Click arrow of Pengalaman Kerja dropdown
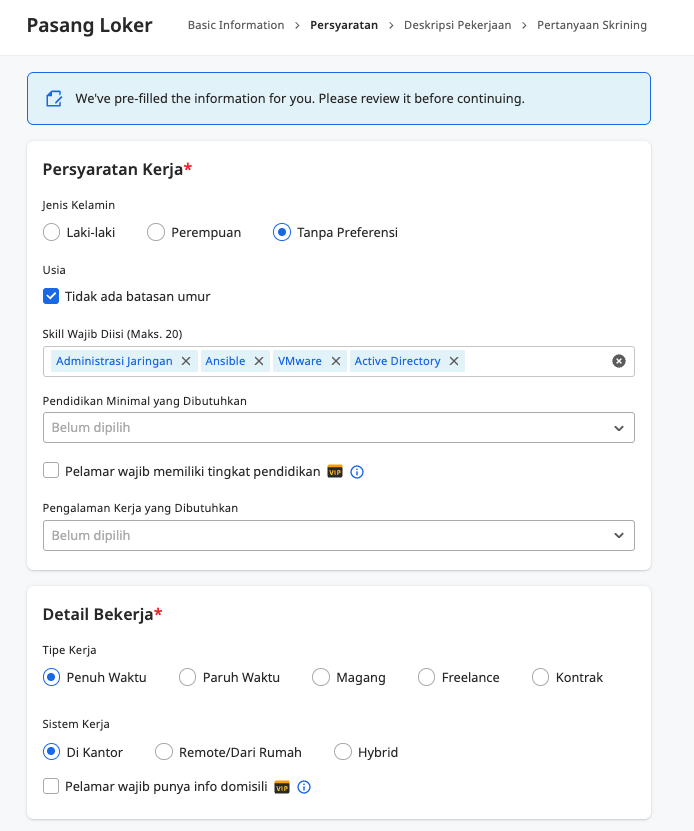694x831 pixels. [x=619, y=535]
